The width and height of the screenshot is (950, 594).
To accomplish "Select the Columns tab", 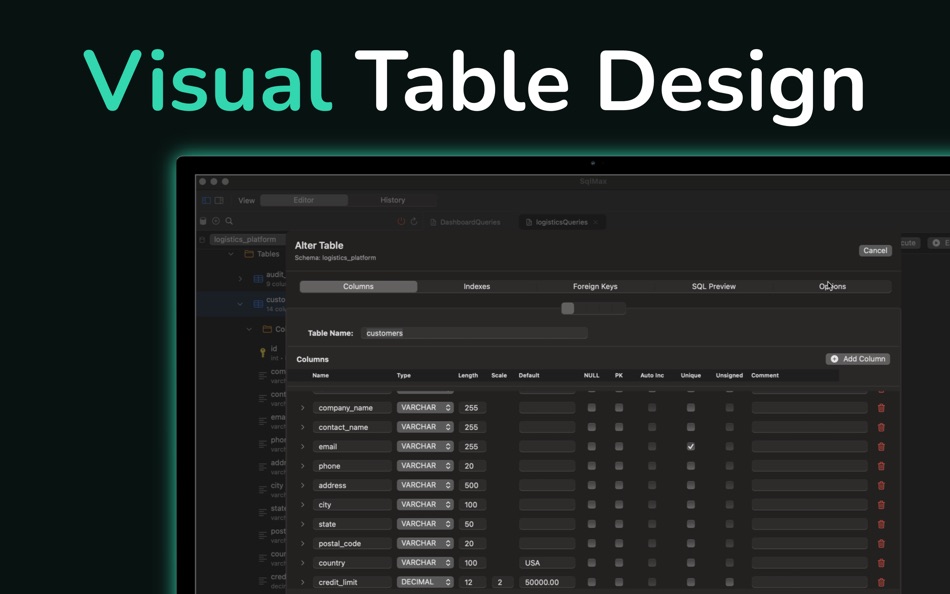I will tap(358, 287).
